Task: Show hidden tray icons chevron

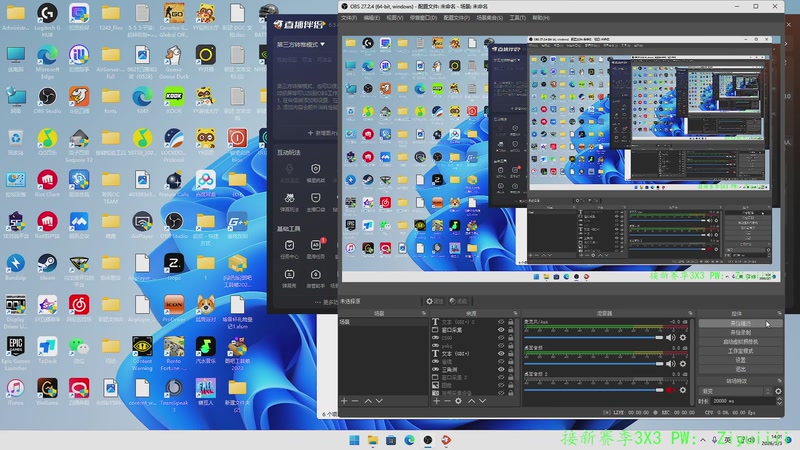Action: 703,440
